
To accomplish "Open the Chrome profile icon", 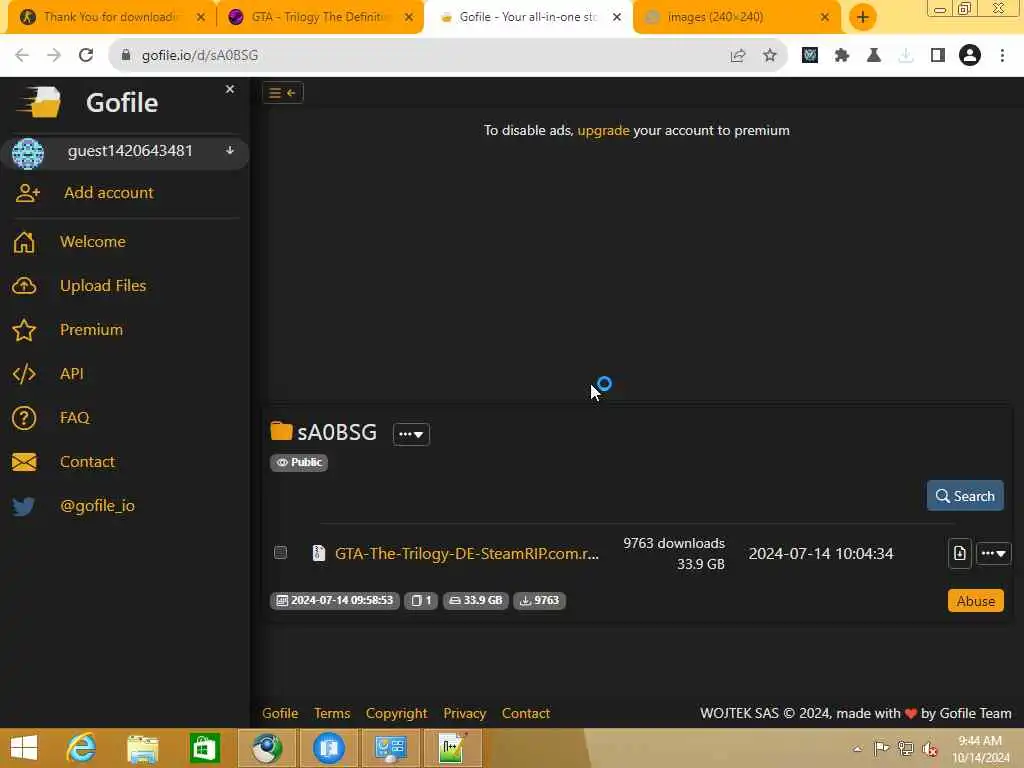I will [x=970, y=56].
